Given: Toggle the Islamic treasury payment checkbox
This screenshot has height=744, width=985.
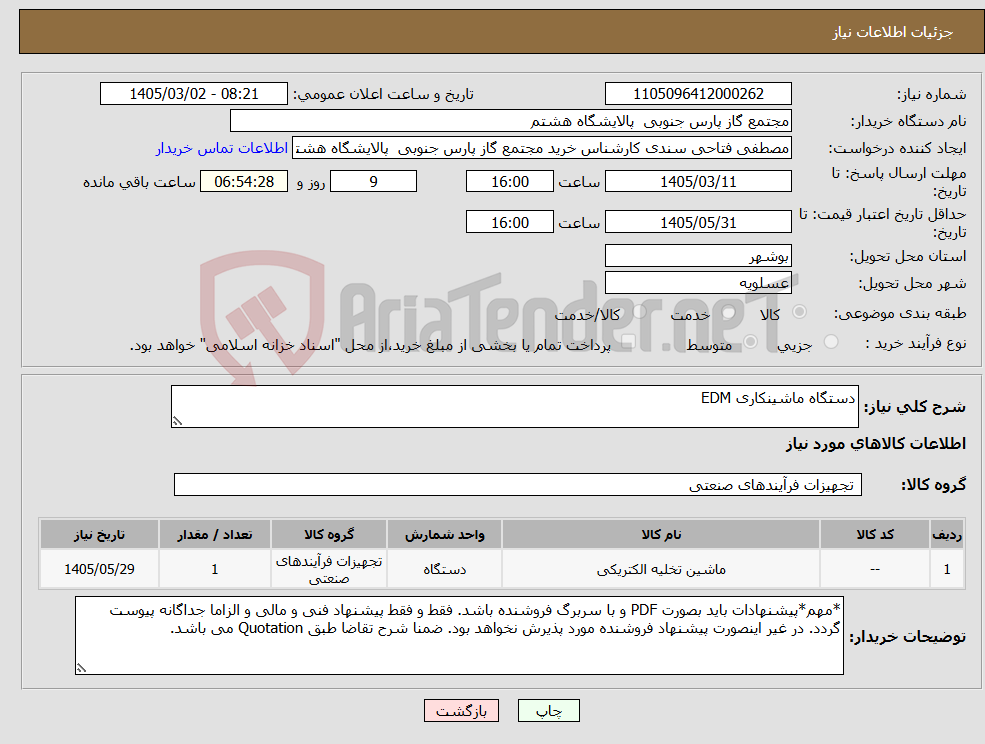Looking at the screenshot, I should pyautogui.click(x=628, y=342).
